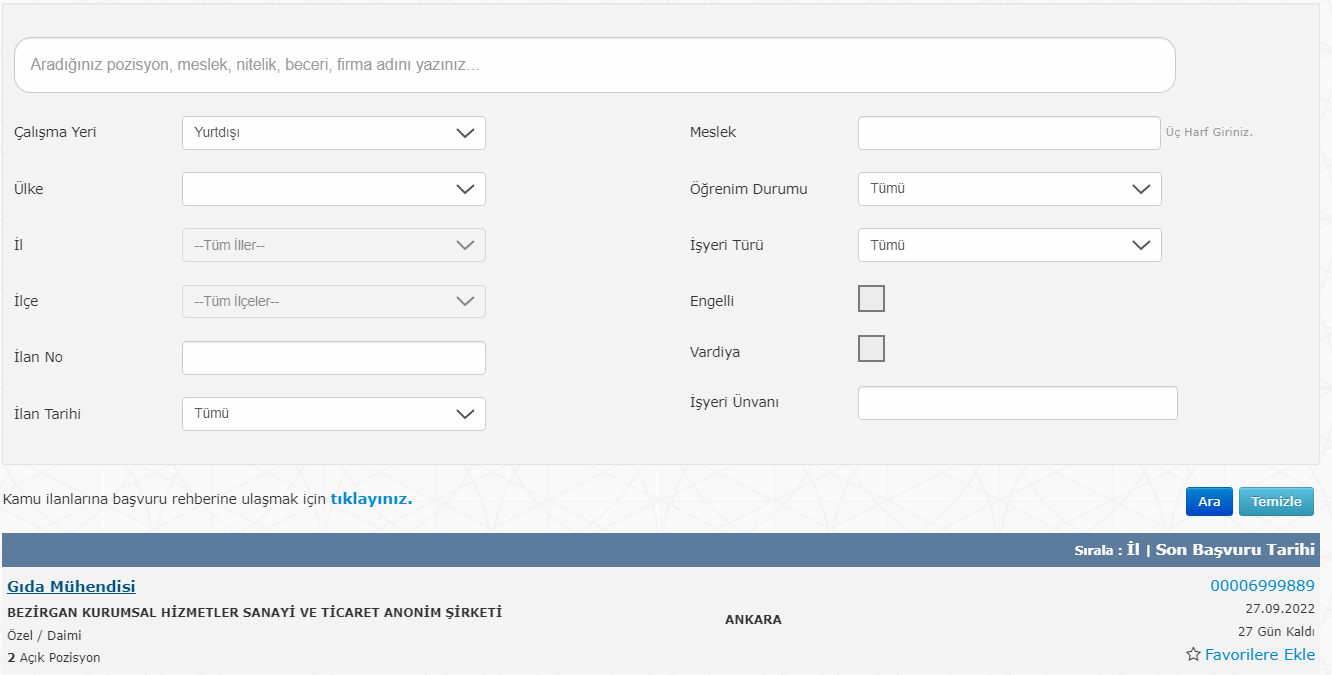
Task: Open the tıklayınız guide link
Action: (x=371, y=498)
